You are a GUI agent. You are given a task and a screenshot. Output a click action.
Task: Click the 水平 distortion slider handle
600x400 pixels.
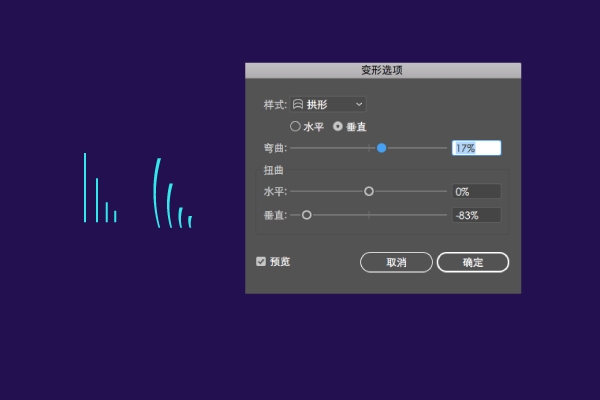click(368, 191)
